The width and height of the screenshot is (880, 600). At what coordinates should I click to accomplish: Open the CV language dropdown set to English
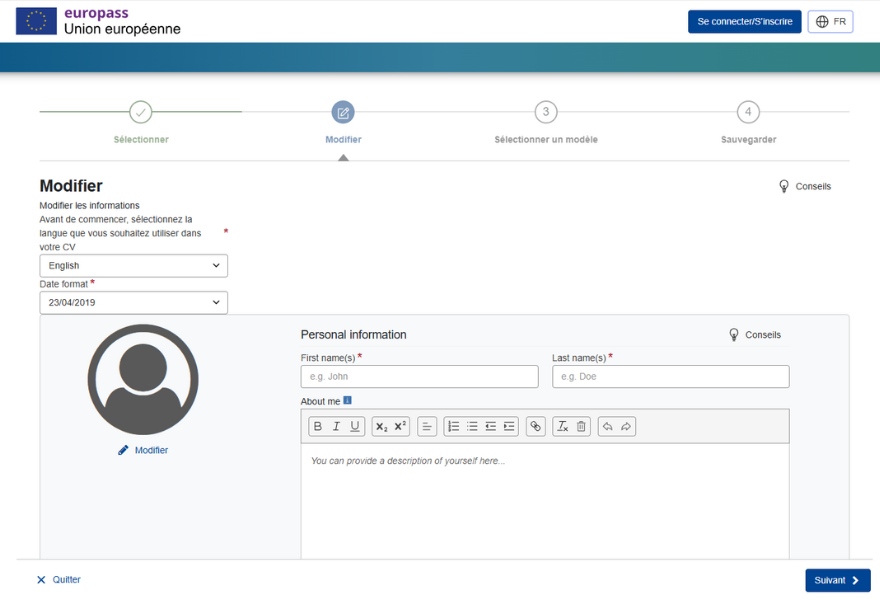coord(133,265)
